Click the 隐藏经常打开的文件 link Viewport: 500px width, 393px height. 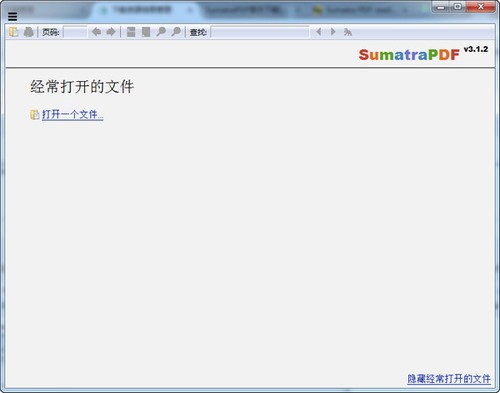[x=449, y=379]
